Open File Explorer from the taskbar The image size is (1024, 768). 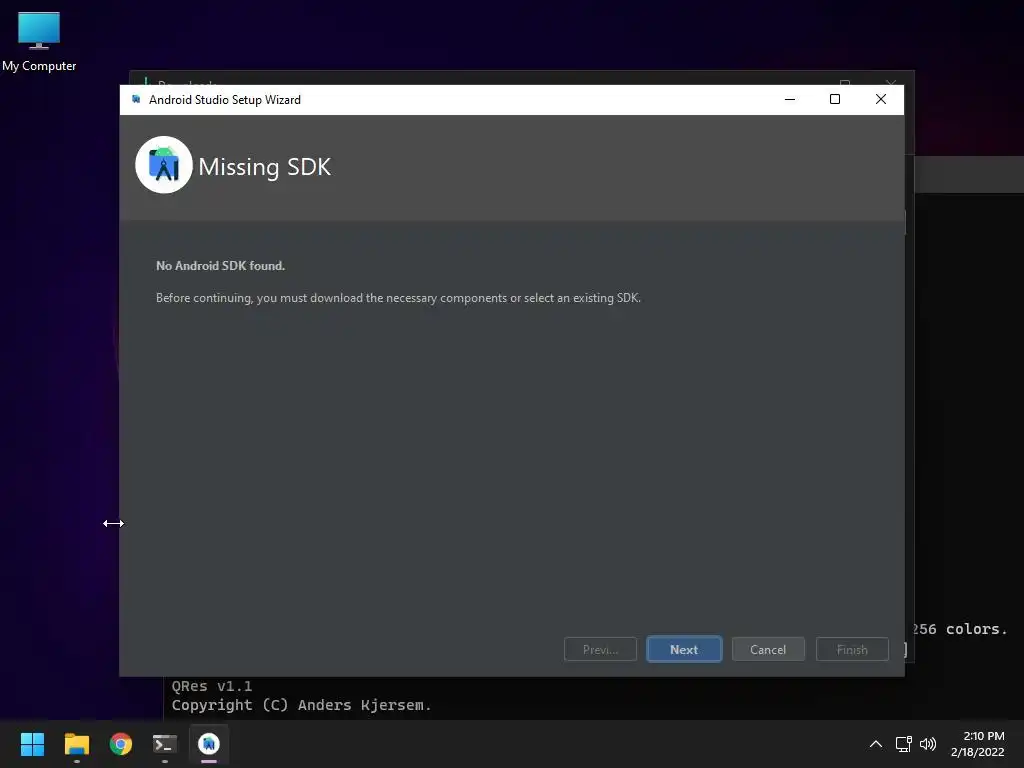coord(76,744)
